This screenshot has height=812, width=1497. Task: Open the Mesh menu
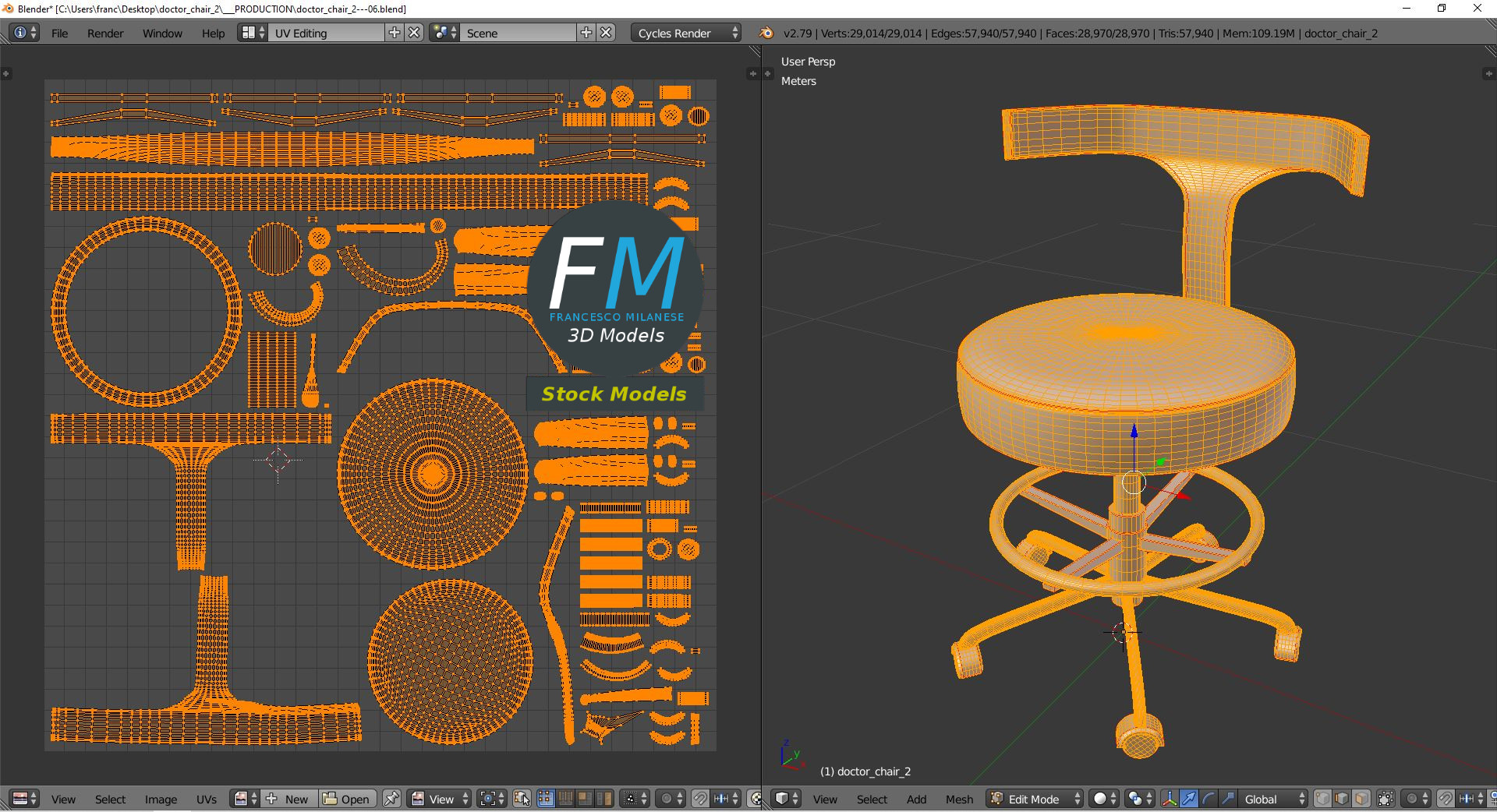[959, 800]
